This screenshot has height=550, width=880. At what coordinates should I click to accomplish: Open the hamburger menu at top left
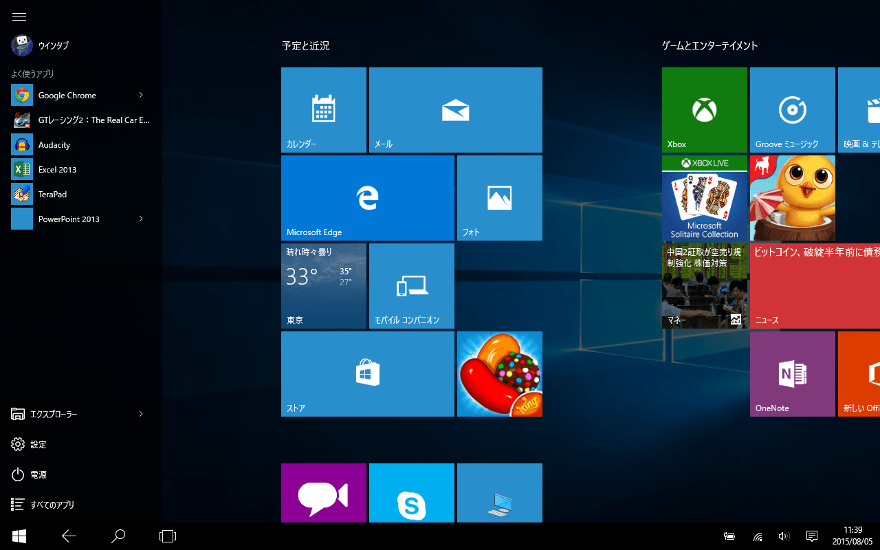click(x=19, y=16)
